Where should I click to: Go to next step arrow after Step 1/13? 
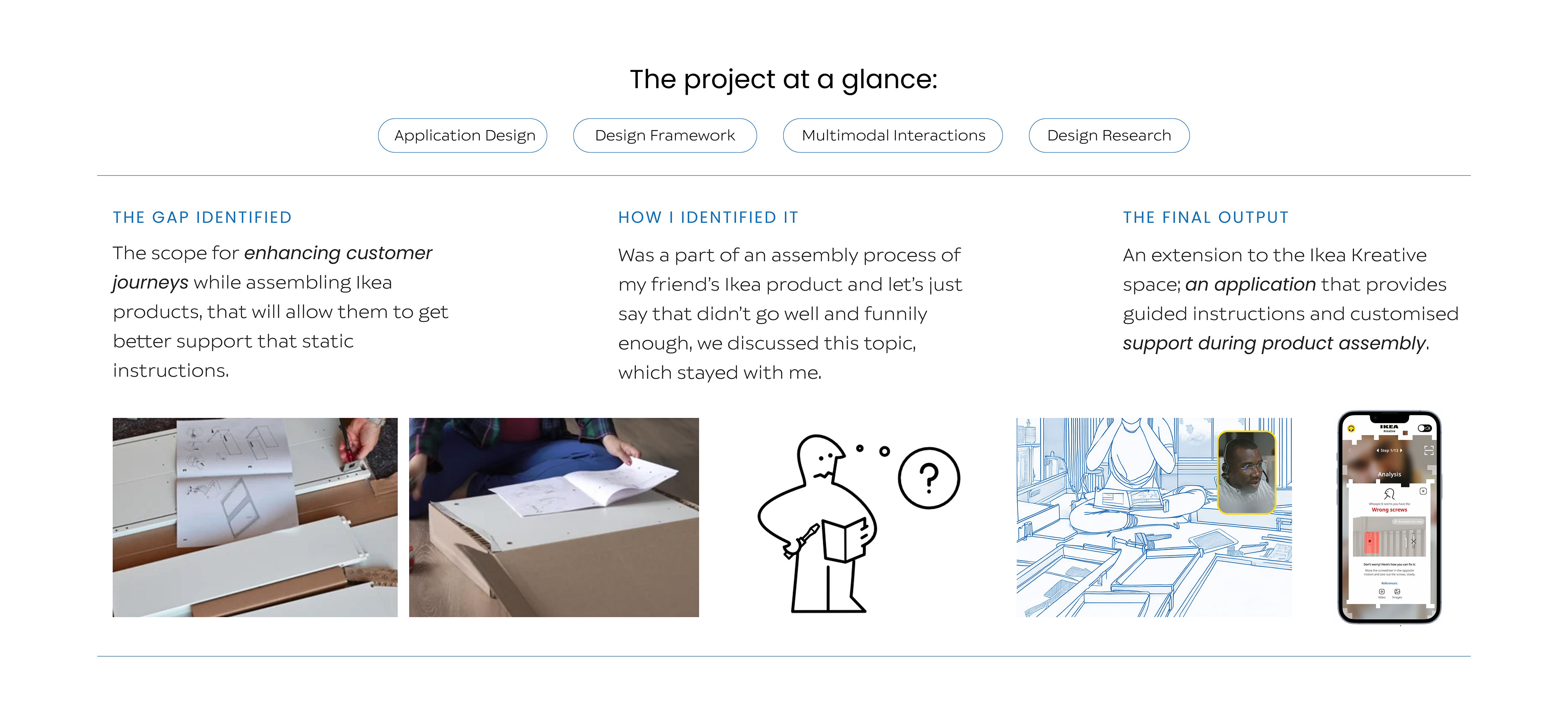[1401, 451]
